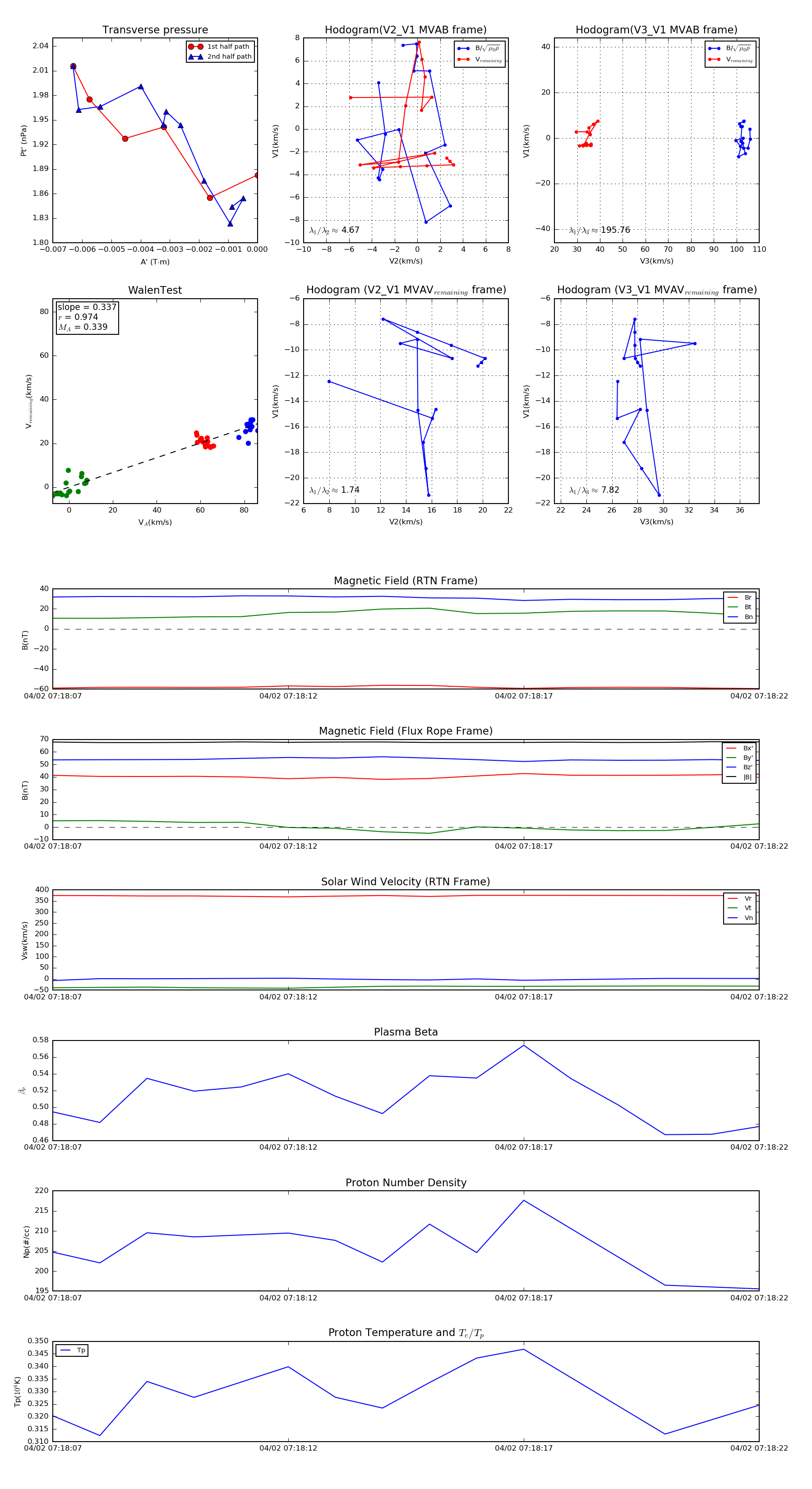This screenshot has width=812, height=1489.
Task: Click the "Vsw(km/s)" y-axis label
Action: tap(24, 940)
